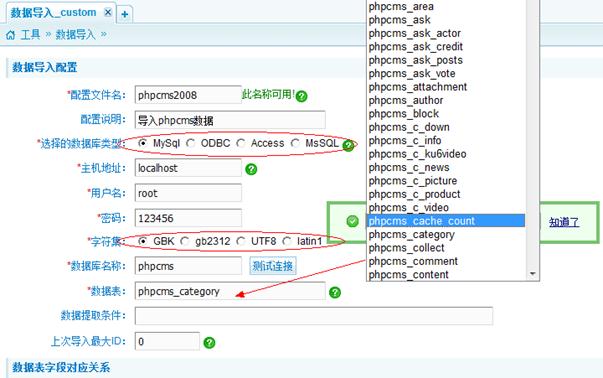Close the 数据导入_custom tab
Screen dimensions: 603x378
point(108,12)
